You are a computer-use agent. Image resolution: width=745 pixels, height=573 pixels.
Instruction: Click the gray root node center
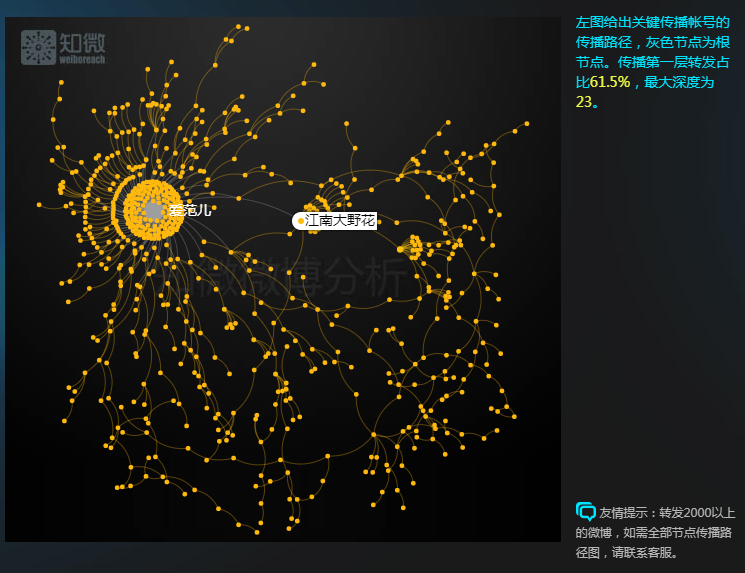click(x=153, y=210)
